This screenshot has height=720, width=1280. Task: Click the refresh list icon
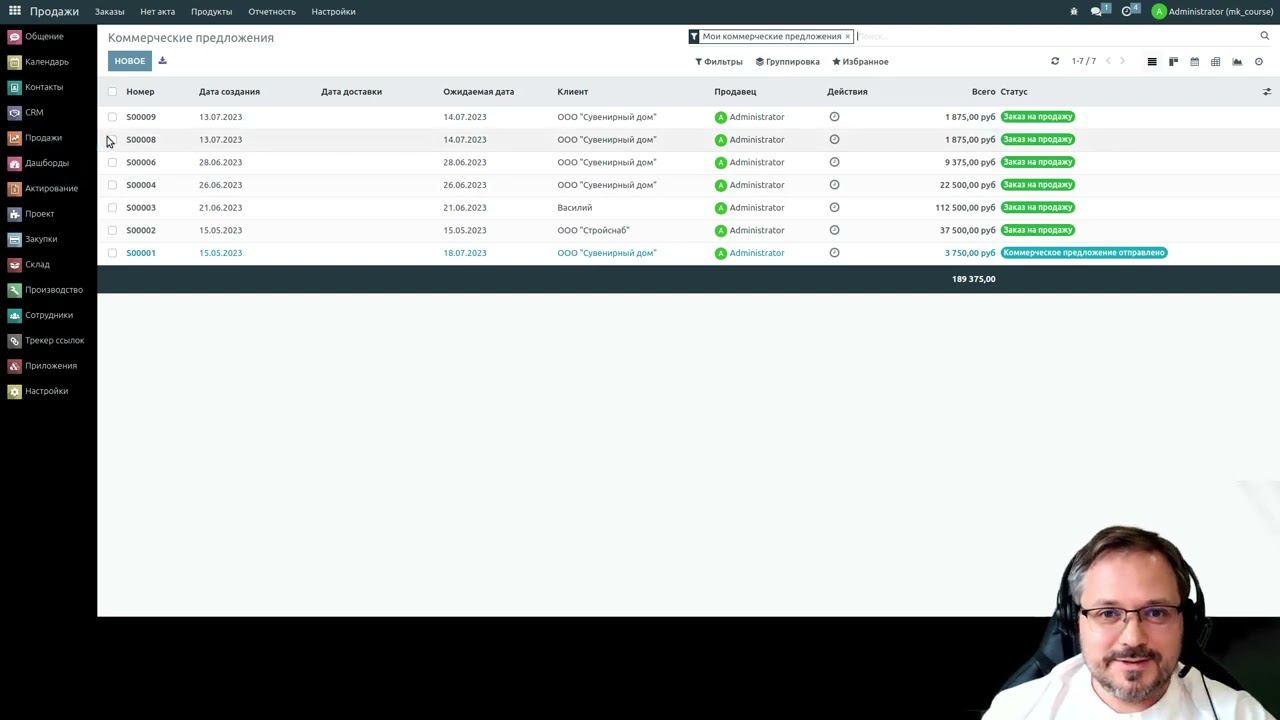tap(1054, 61)
